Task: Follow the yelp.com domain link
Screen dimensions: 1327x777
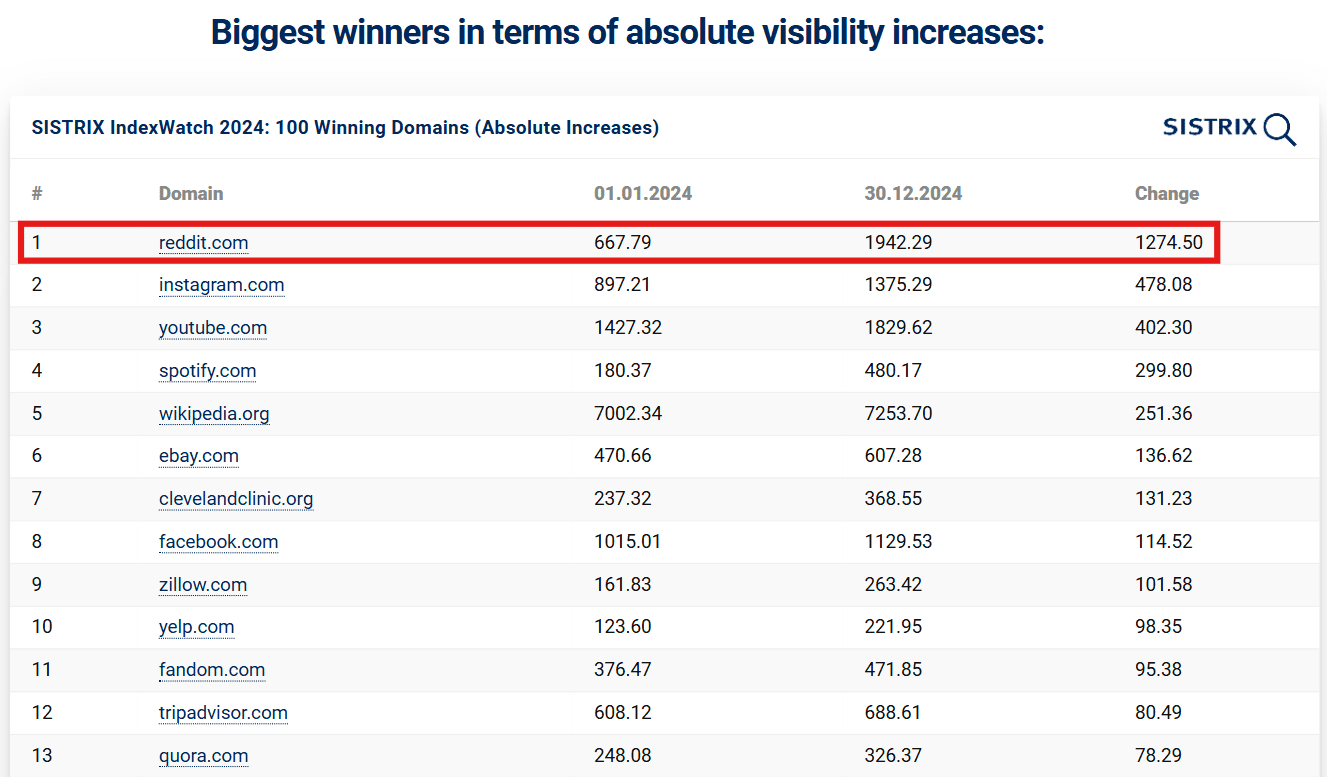Action: coord(196,627)
